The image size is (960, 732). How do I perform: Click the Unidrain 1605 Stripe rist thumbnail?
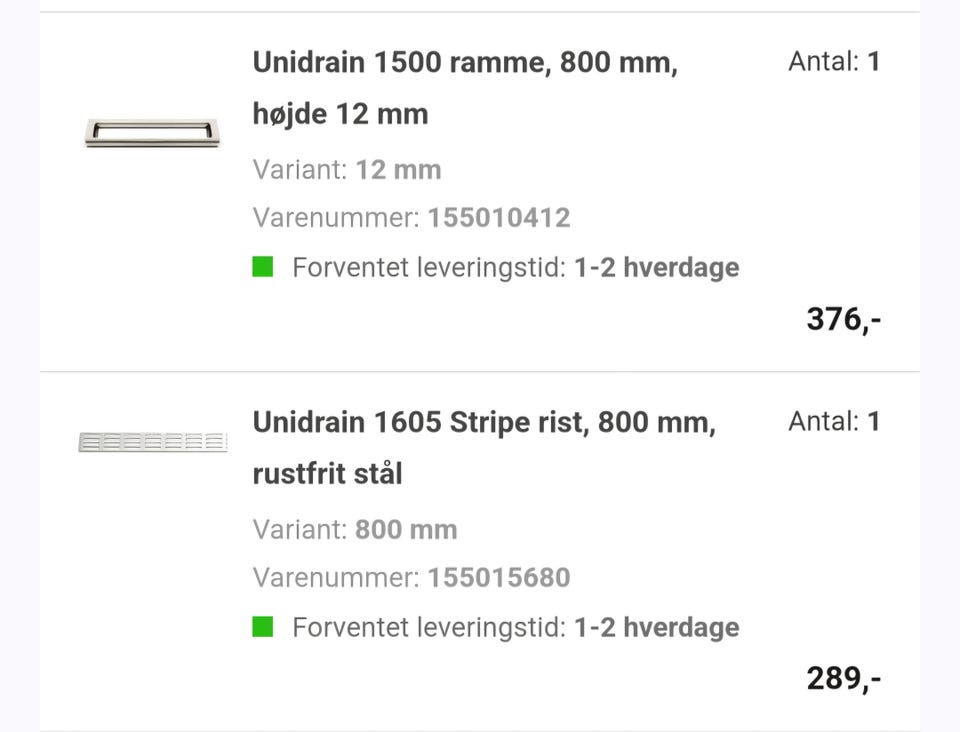coord(152,441)
